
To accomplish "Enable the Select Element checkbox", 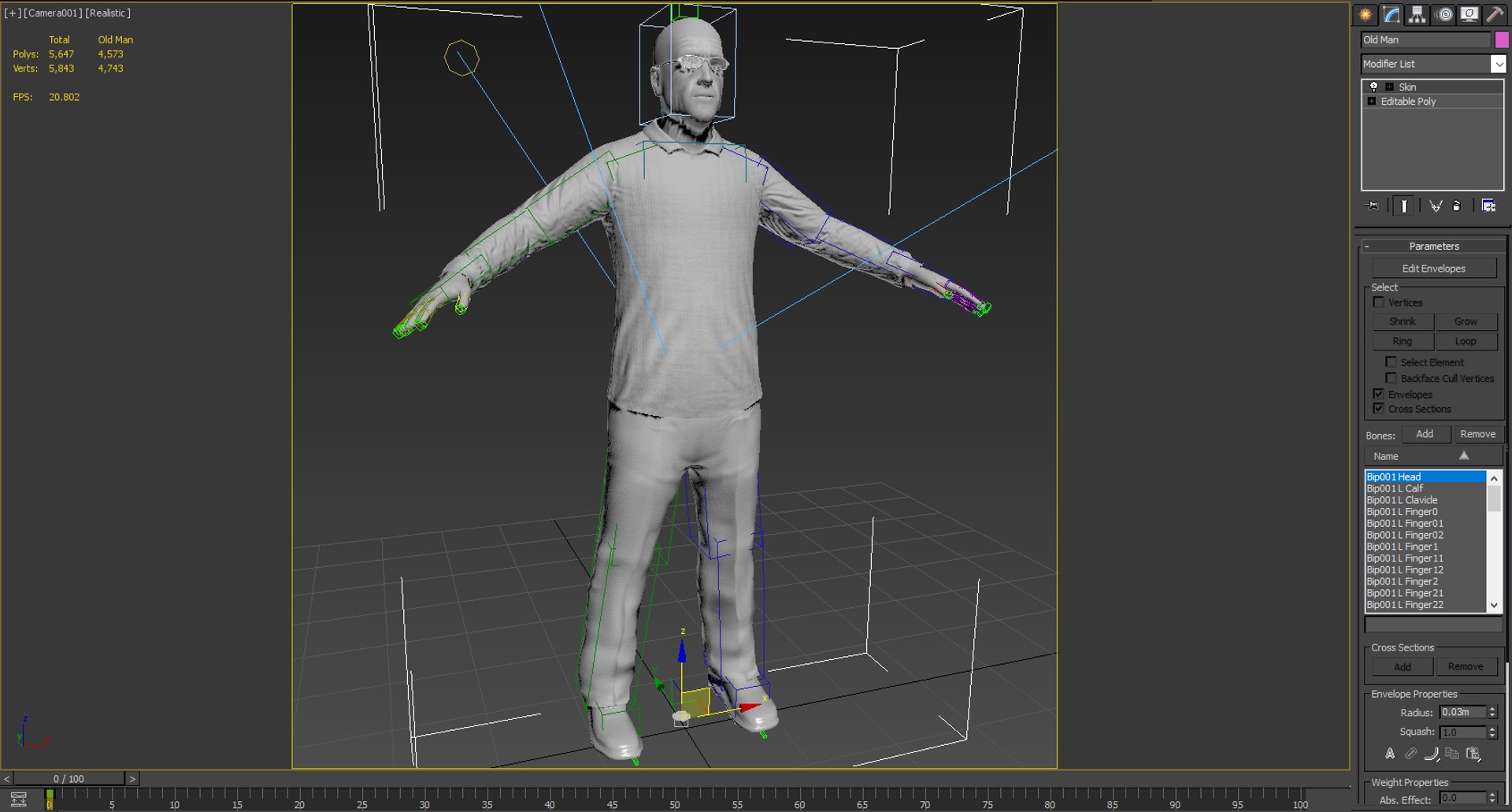I will (x=1391, y=362).
